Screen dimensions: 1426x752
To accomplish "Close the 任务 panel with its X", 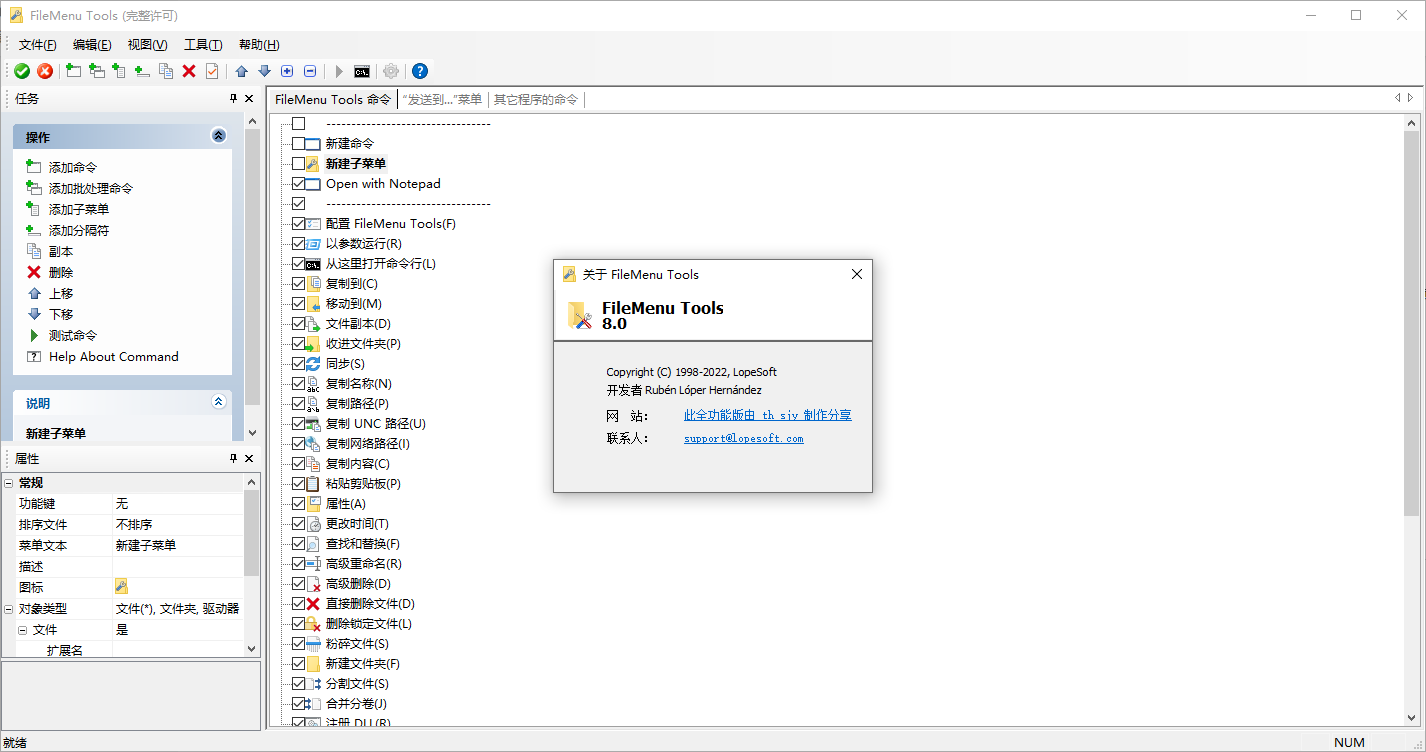I will [249, 98].
